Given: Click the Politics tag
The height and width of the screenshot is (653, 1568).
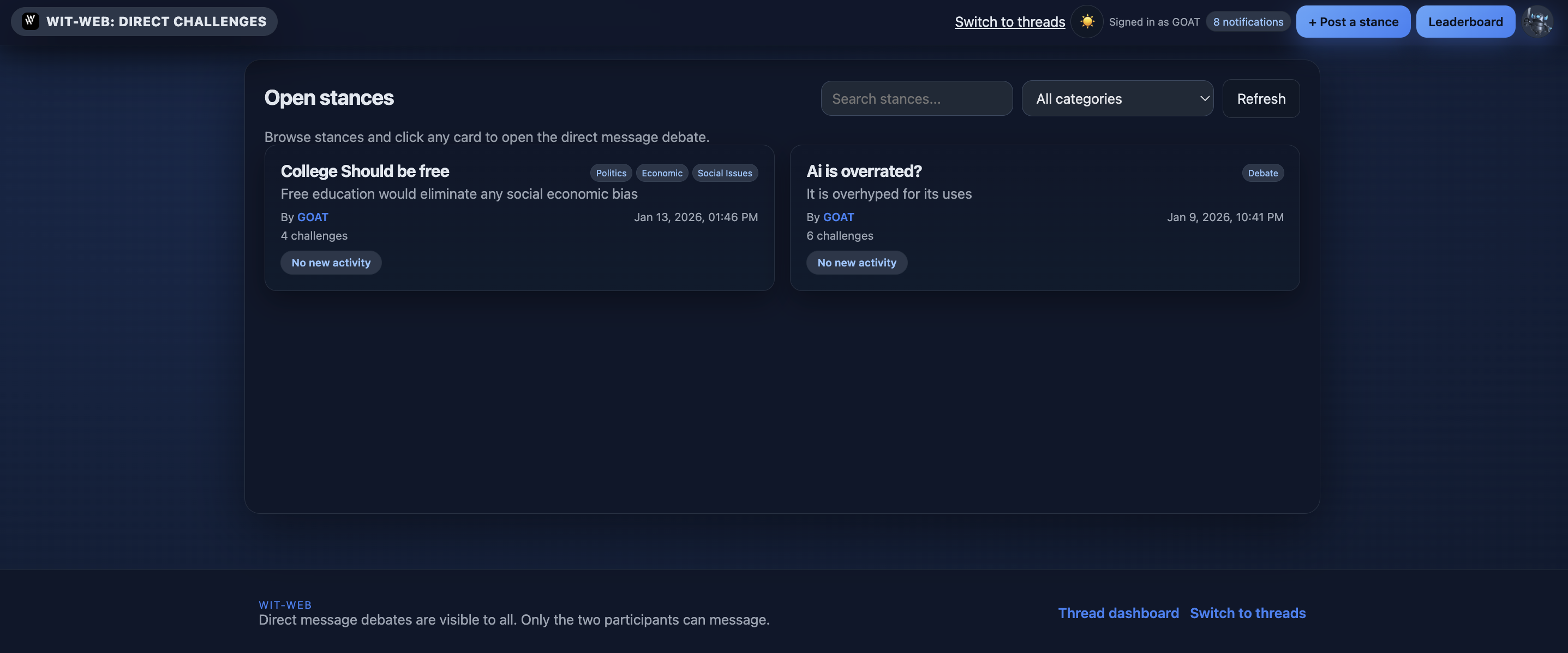Looking at the screenshot, I should pyautogui.click(x=611, y=173).
